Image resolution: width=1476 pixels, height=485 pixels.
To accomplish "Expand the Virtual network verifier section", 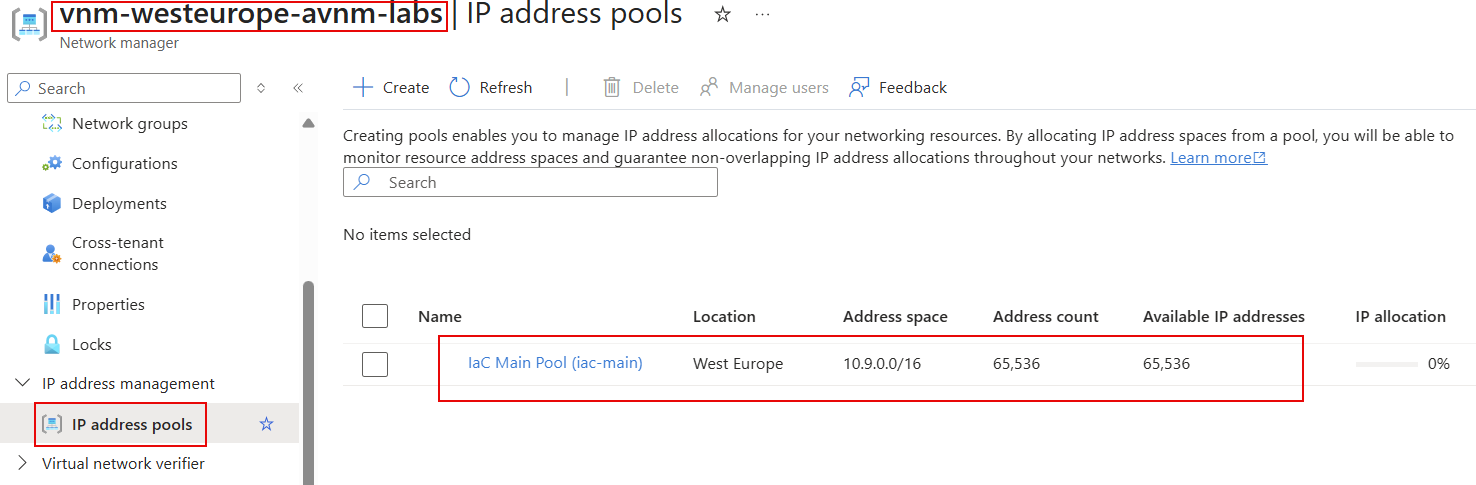I will (22, 464).
